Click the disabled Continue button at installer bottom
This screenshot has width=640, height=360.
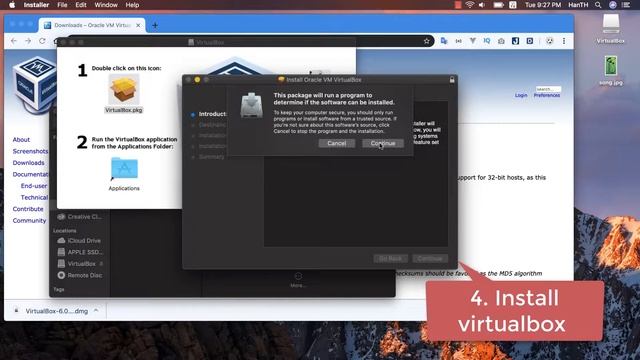click(x=430, y=258)
